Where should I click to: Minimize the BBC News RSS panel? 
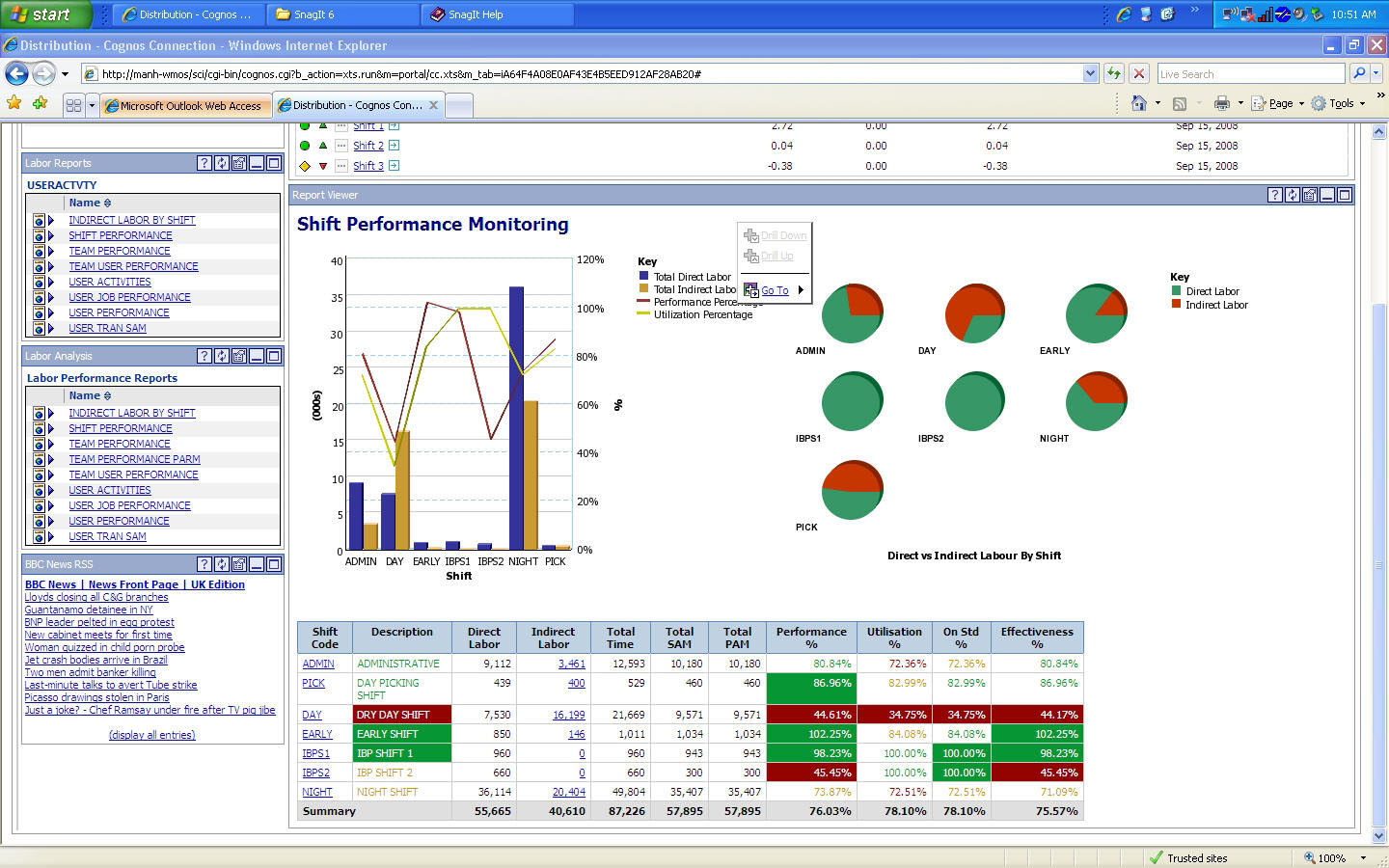pos(255,564)
